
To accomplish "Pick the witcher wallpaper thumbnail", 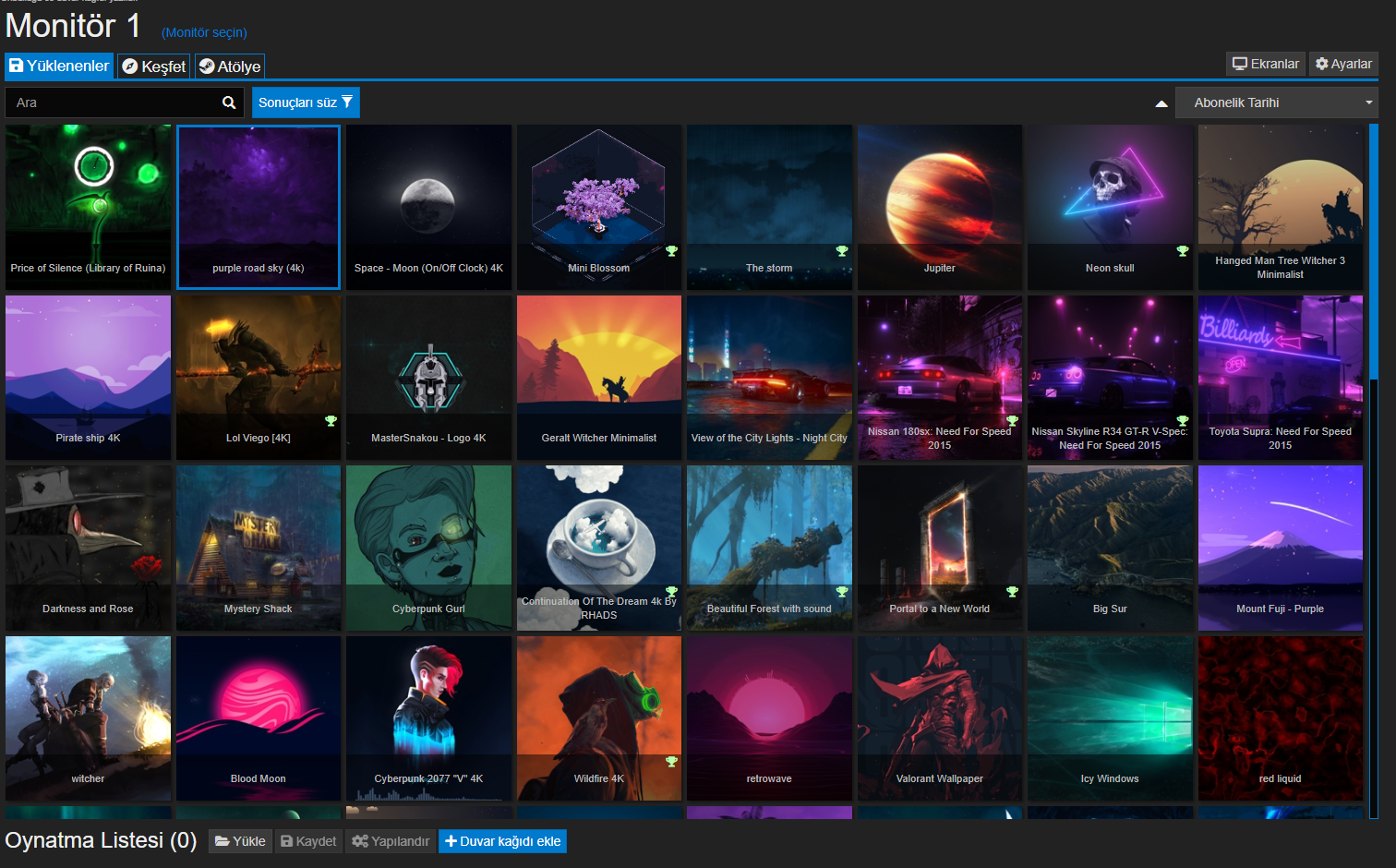I will coord(88,718).
